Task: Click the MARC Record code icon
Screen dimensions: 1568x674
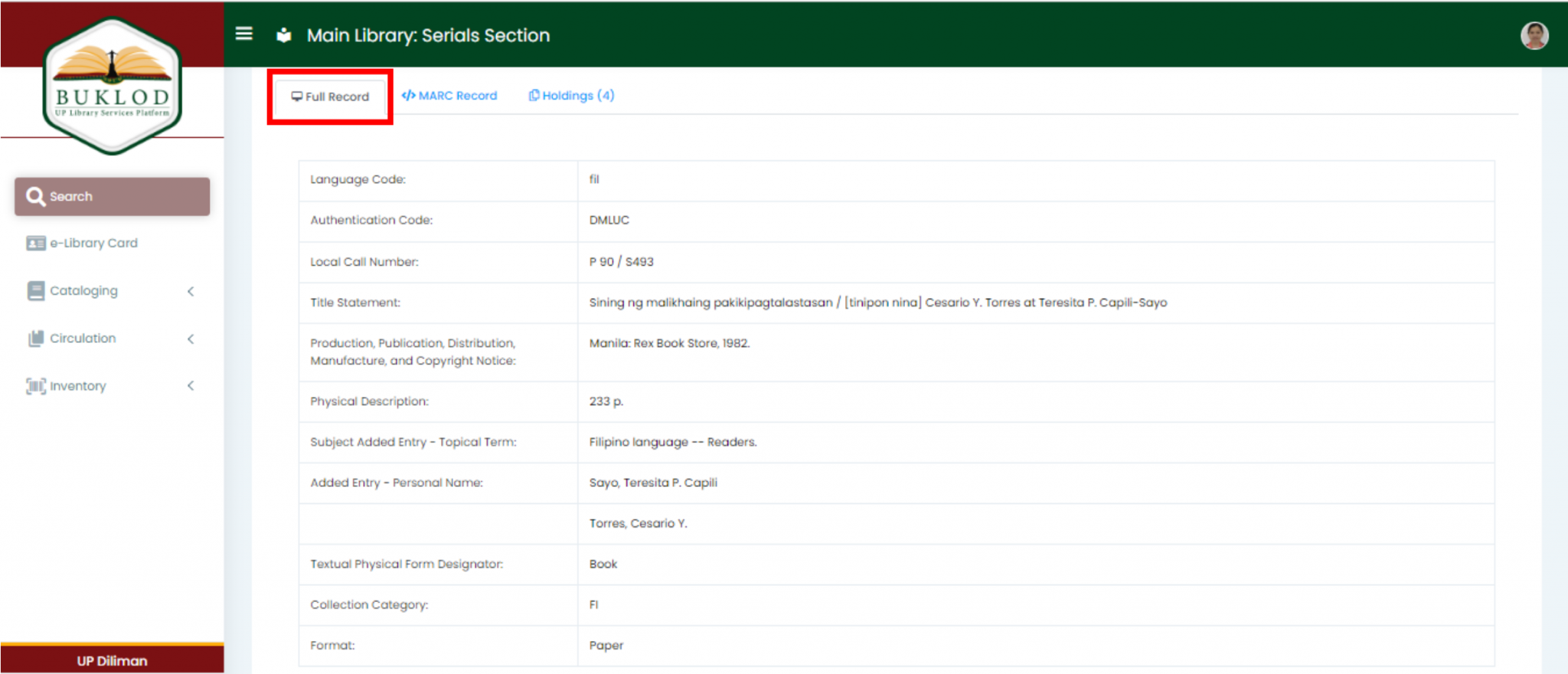Action: (409, 96)
